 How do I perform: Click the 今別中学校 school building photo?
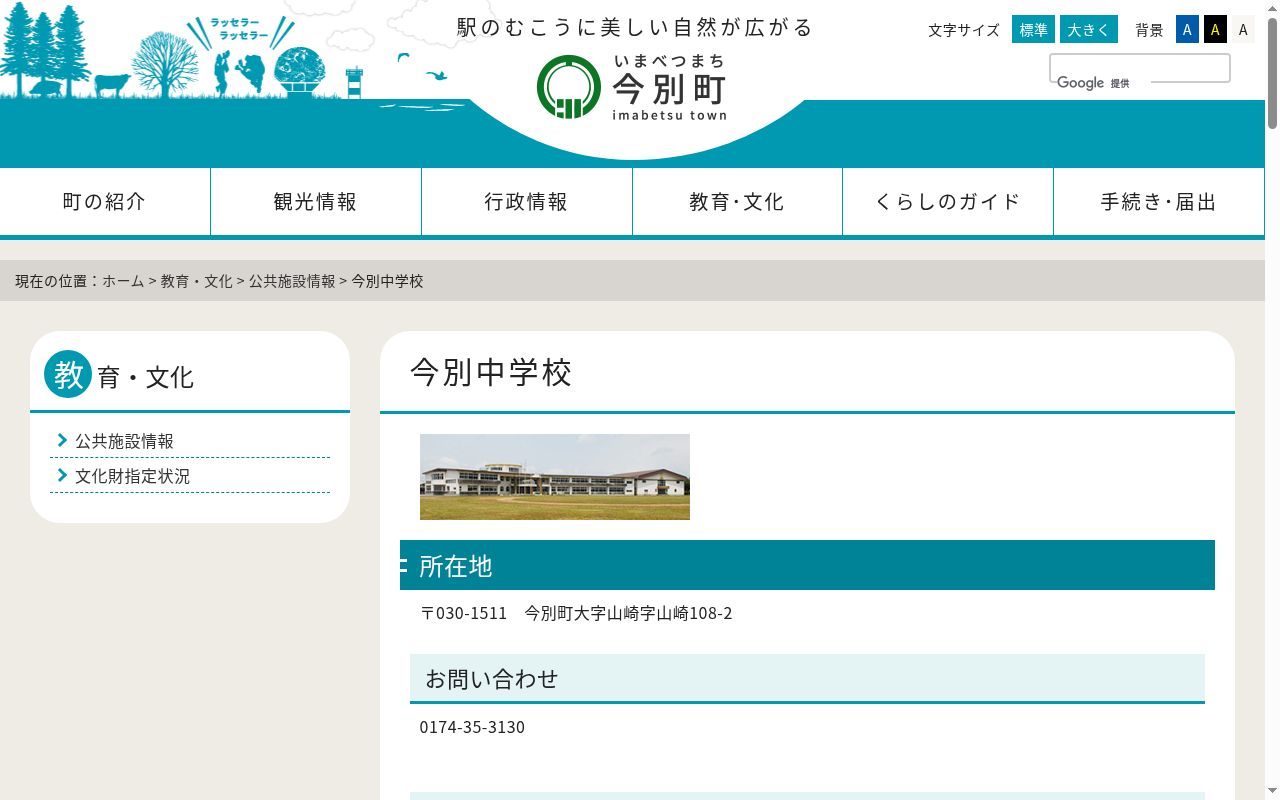pos(555,477)
